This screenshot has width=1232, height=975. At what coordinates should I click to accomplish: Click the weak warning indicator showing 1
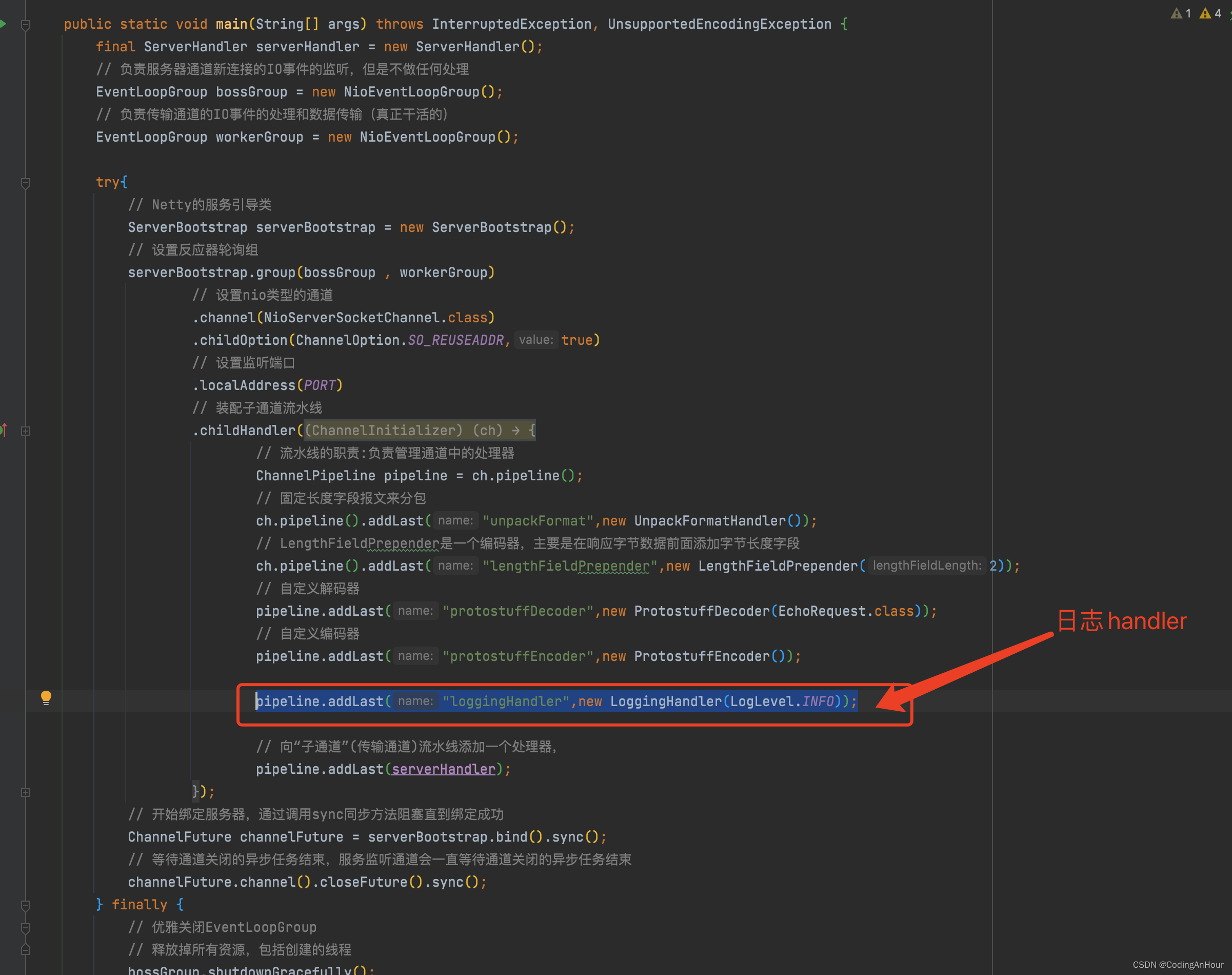1180,13
